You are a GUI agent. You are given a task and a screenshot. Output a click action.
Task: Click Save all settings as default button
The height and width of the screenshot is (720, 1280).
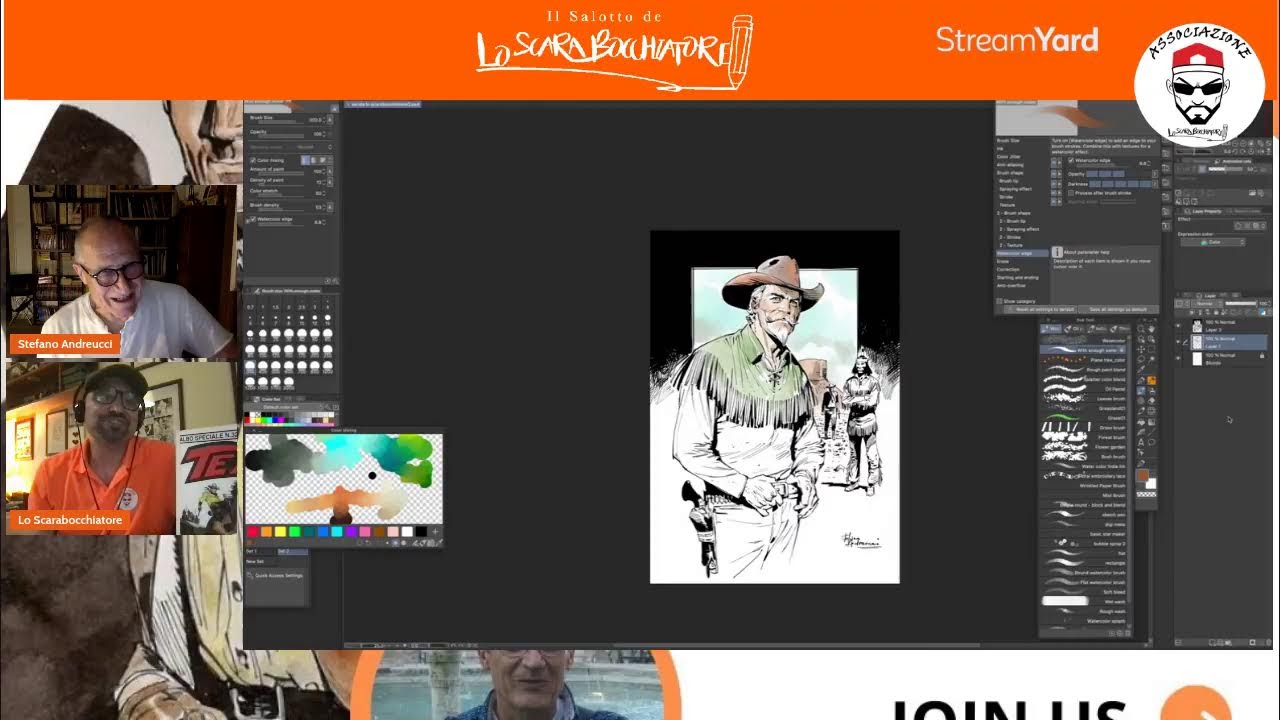(1118, 309)
